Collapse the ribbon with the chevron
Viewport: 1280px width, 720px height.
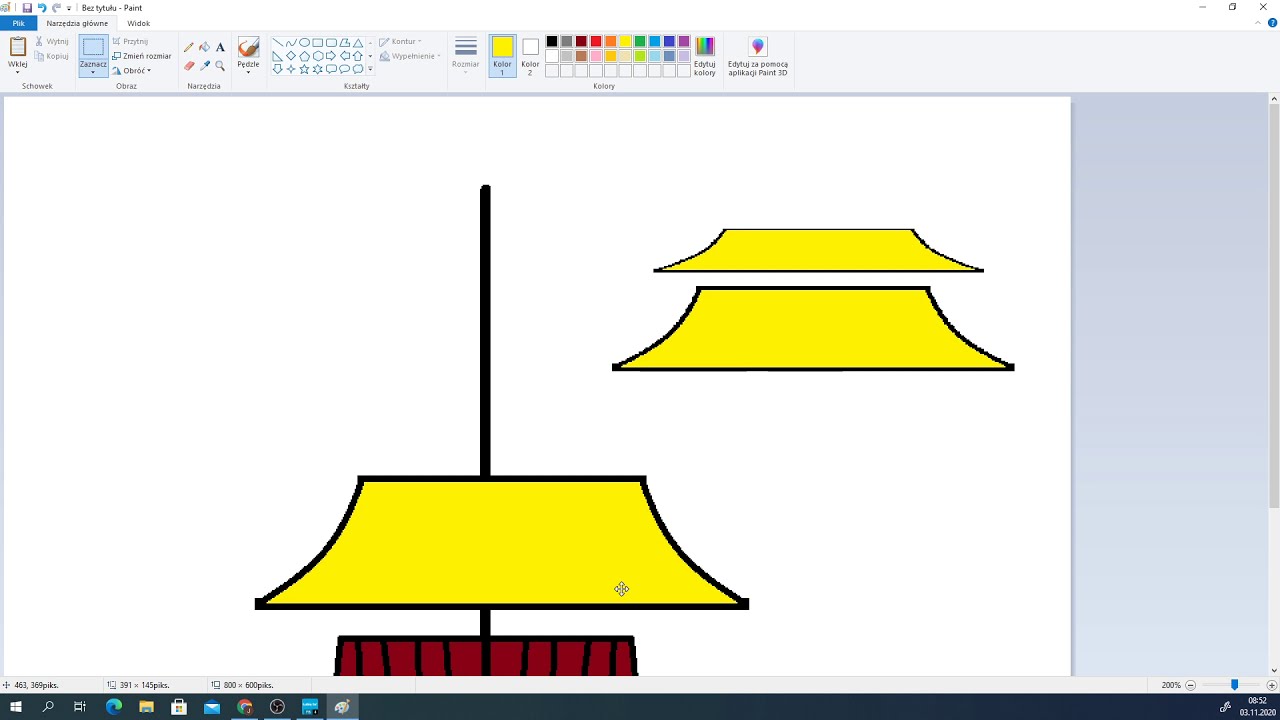pos(1259,23)
